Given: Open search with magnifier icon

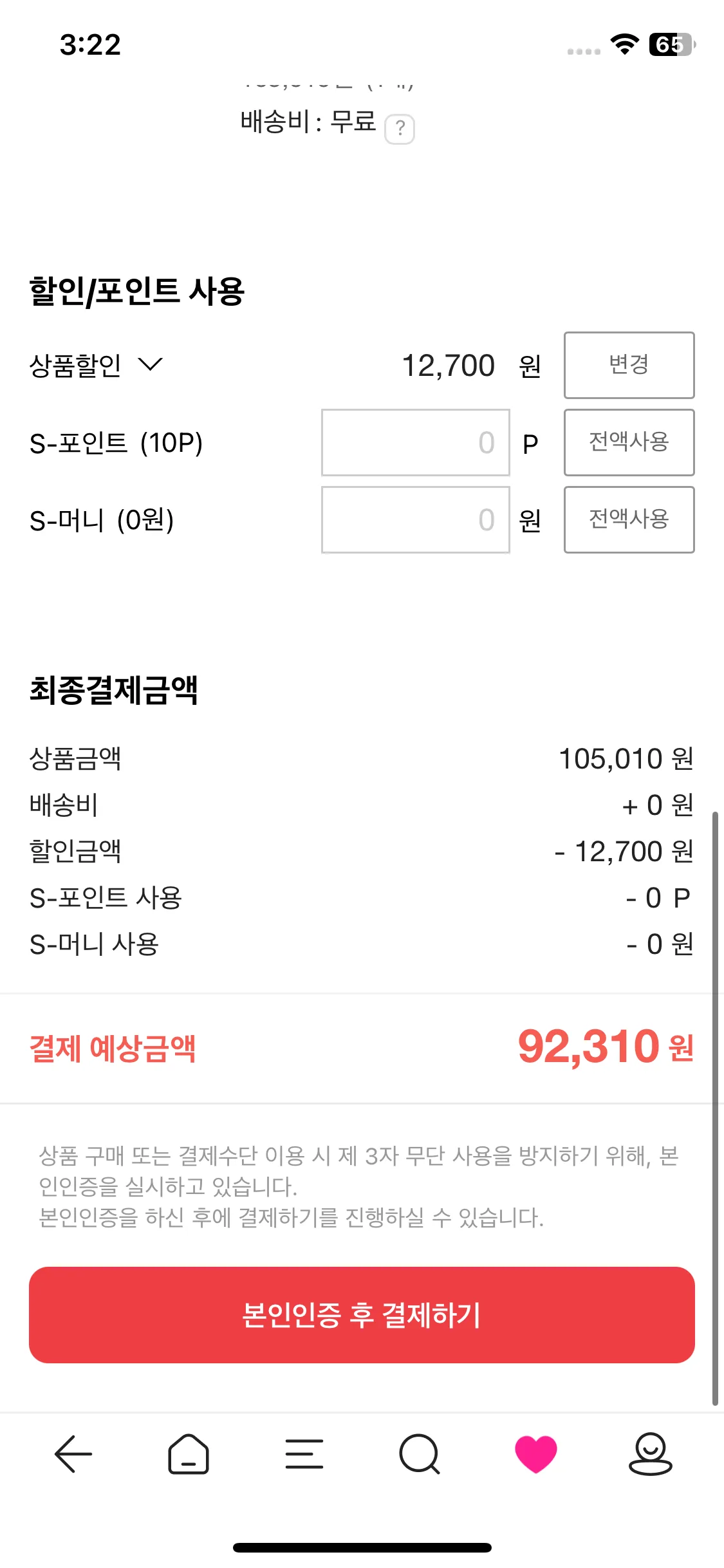Looking at the screenshot, I should tap(420, 1454).
